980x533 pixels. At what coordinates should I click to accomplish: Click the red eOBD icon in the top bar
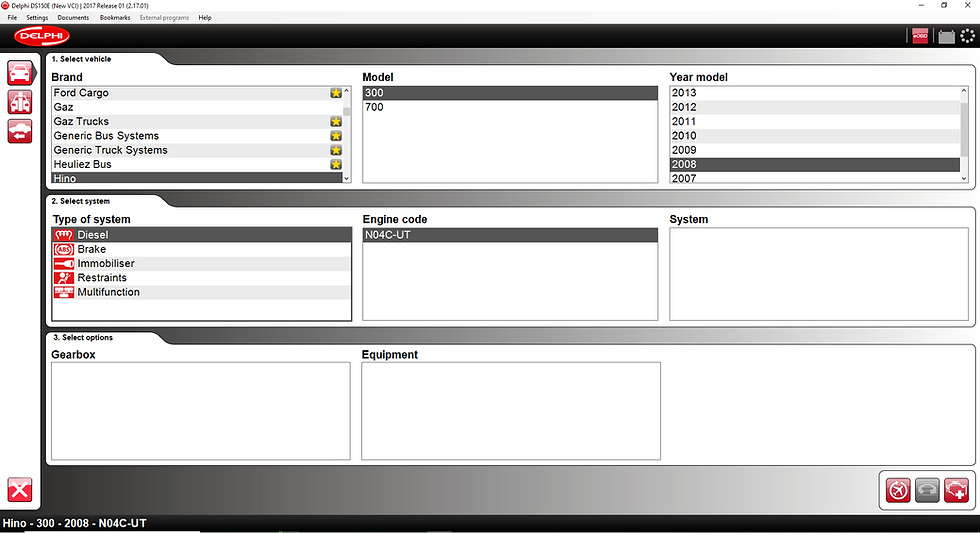[x=920, y=36]
